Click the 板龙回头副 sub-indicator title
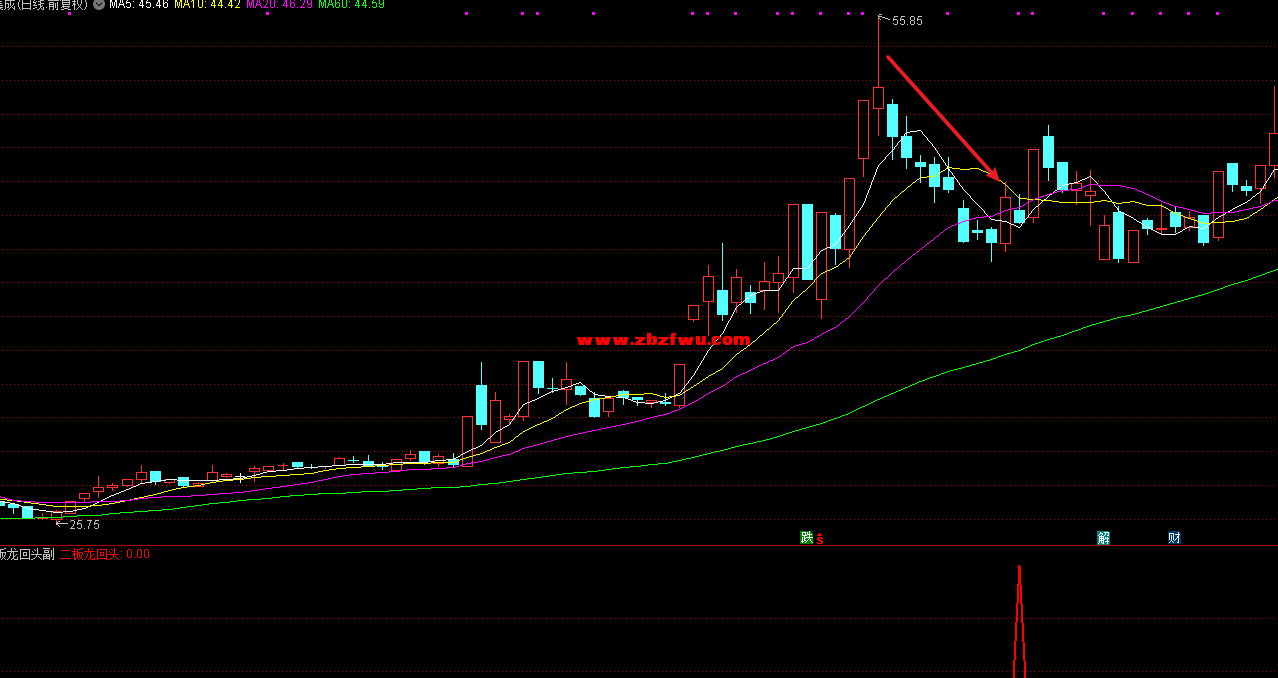1278x678 pixels. click(27, 553)
